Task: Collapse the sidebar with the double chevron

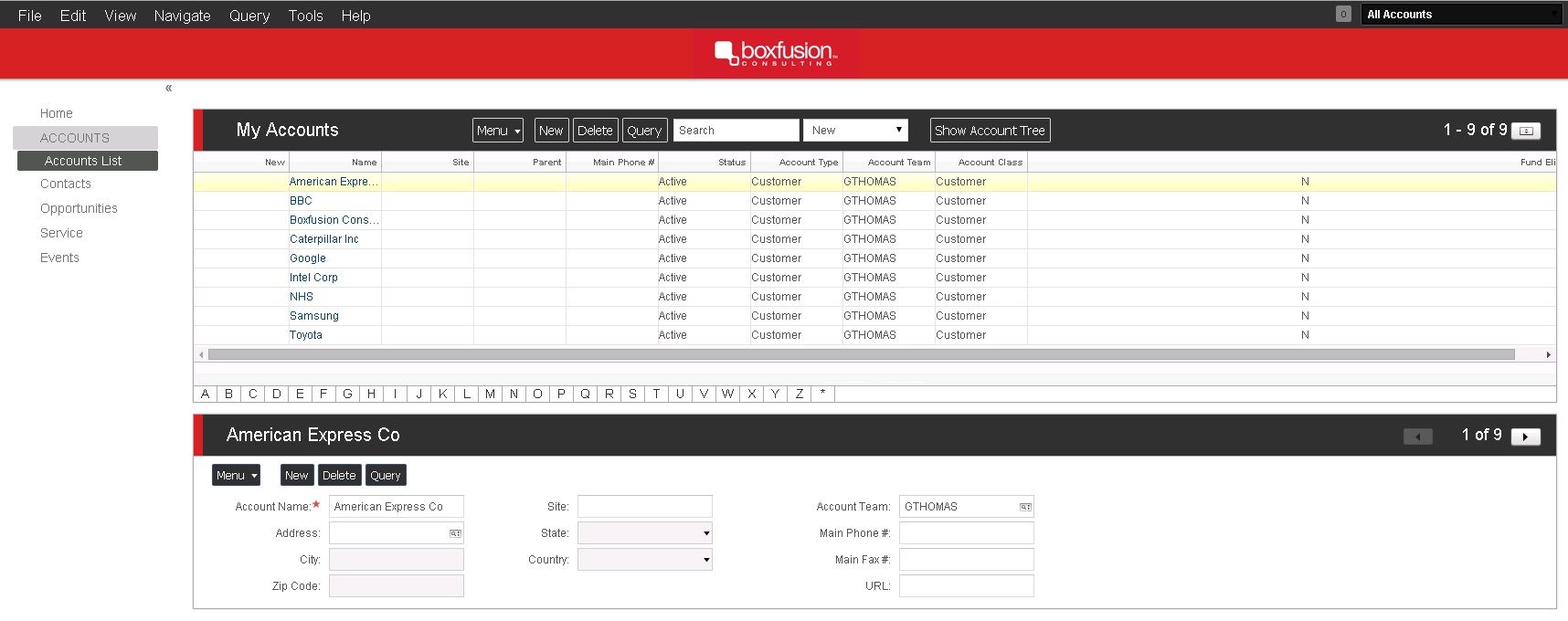Action: pyautogui.click(x=168, y=88)
